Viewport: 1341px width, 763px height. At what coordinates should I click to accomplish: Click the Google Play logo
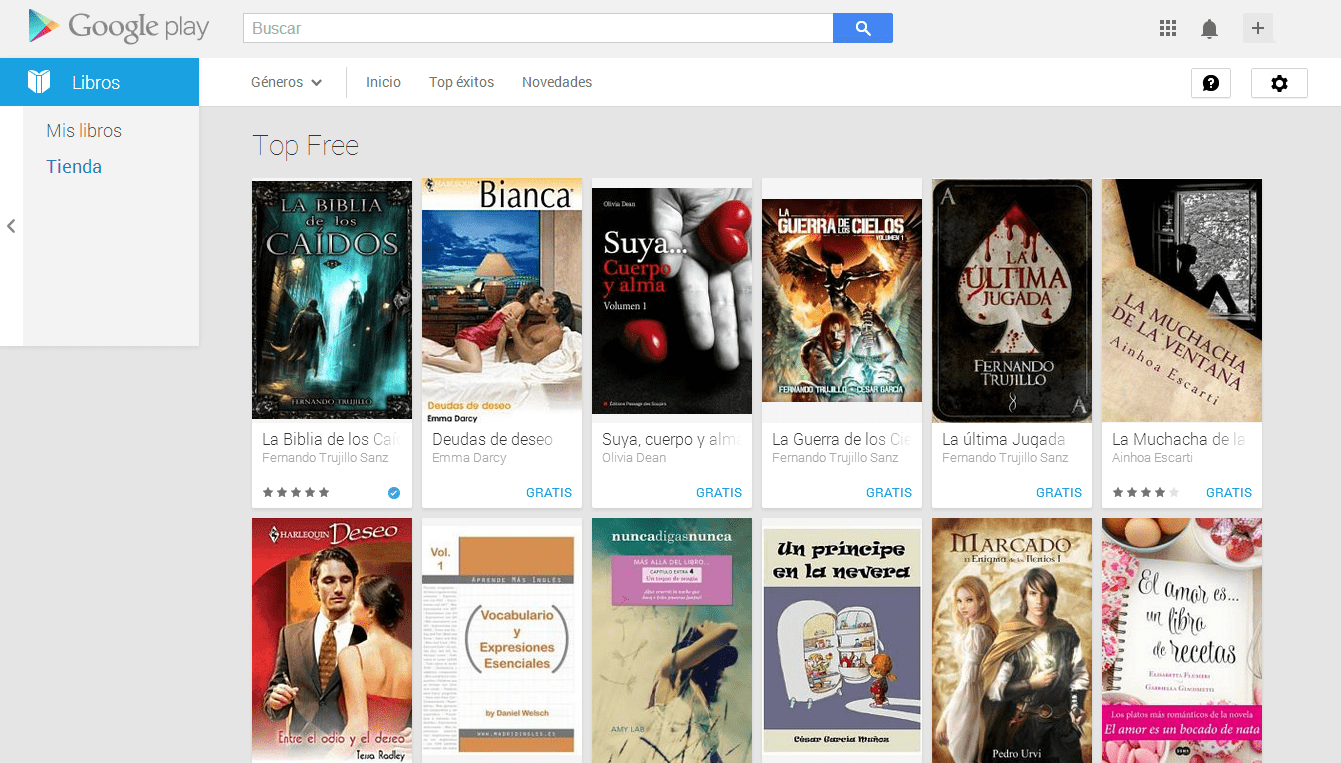(x=119, y=27)
